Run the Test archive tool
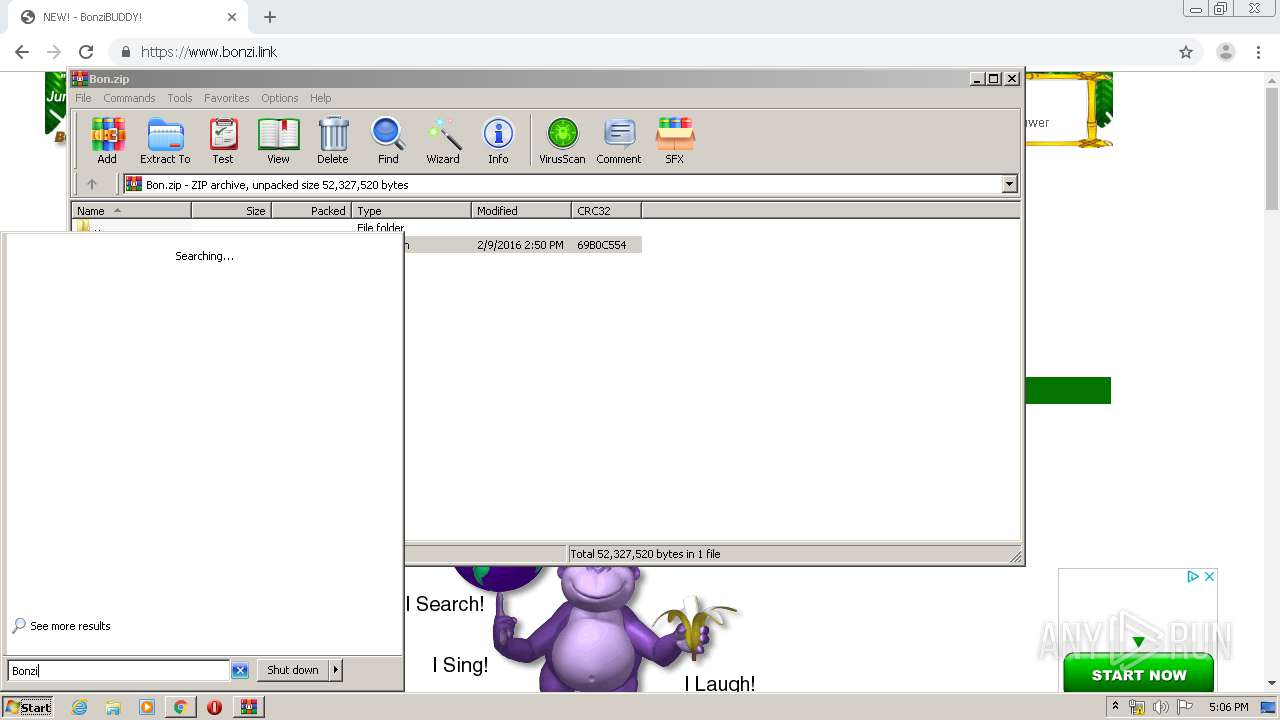The width and height of the screenshot is (1280, 720). point(223,140)
